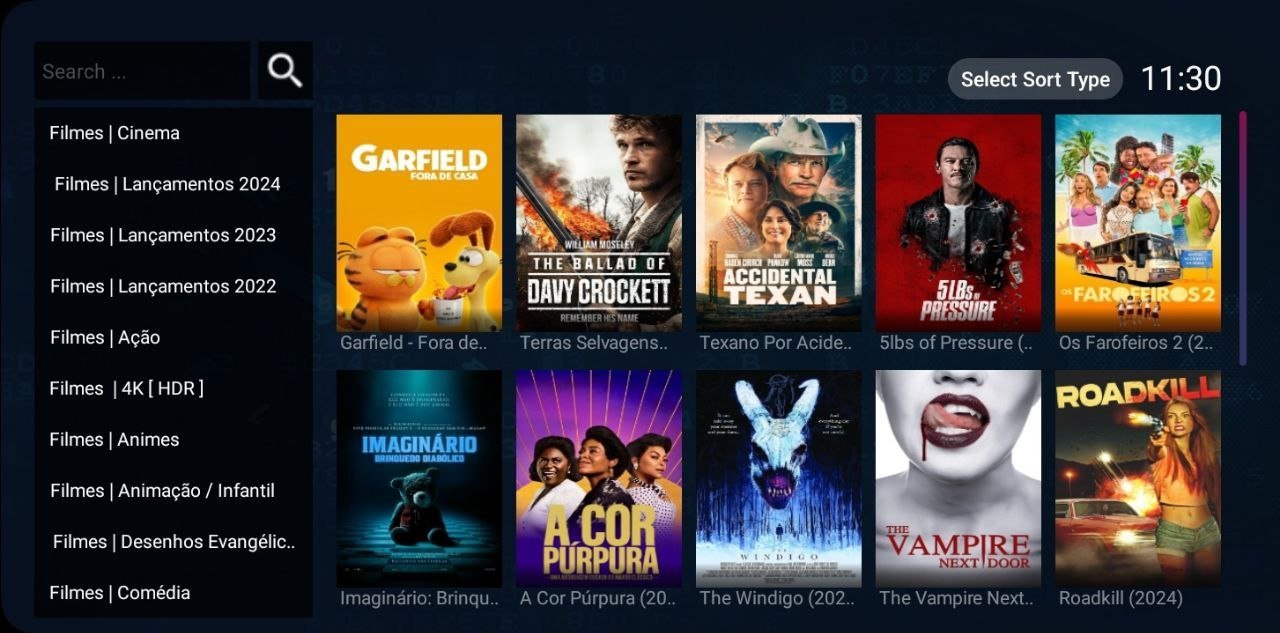The height and width of the screenshot is (633, 1280).
Task: Click the magnifying glass search icon
Action: [x=285, y=70]
